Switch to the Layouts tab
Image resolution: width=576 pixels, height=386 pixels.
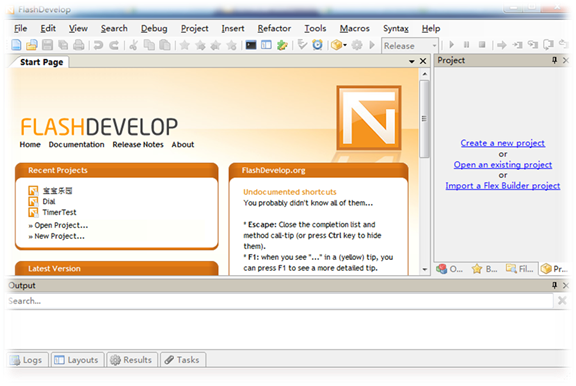[78, 360]
